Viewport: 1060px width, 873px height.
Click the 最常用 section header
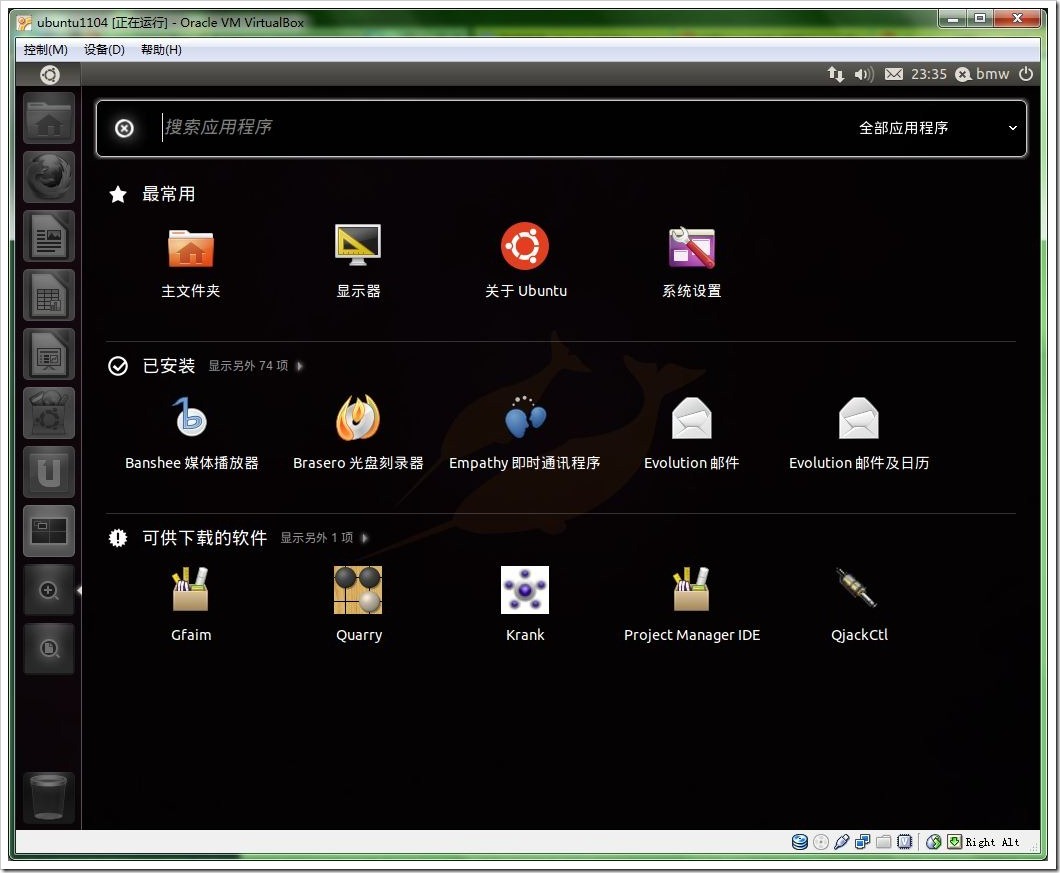coord(168,194)
